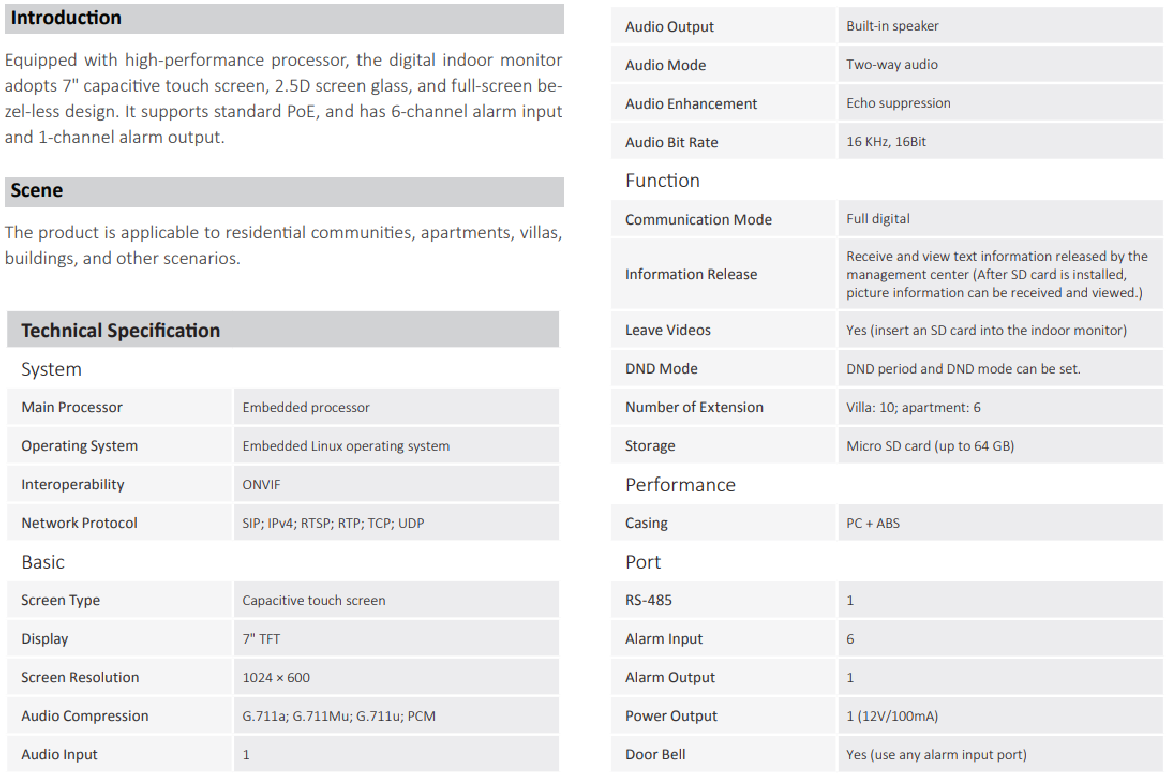Click the DND Mode row label
This screenshot has height=776, width=1166.
tap(661, 369)
